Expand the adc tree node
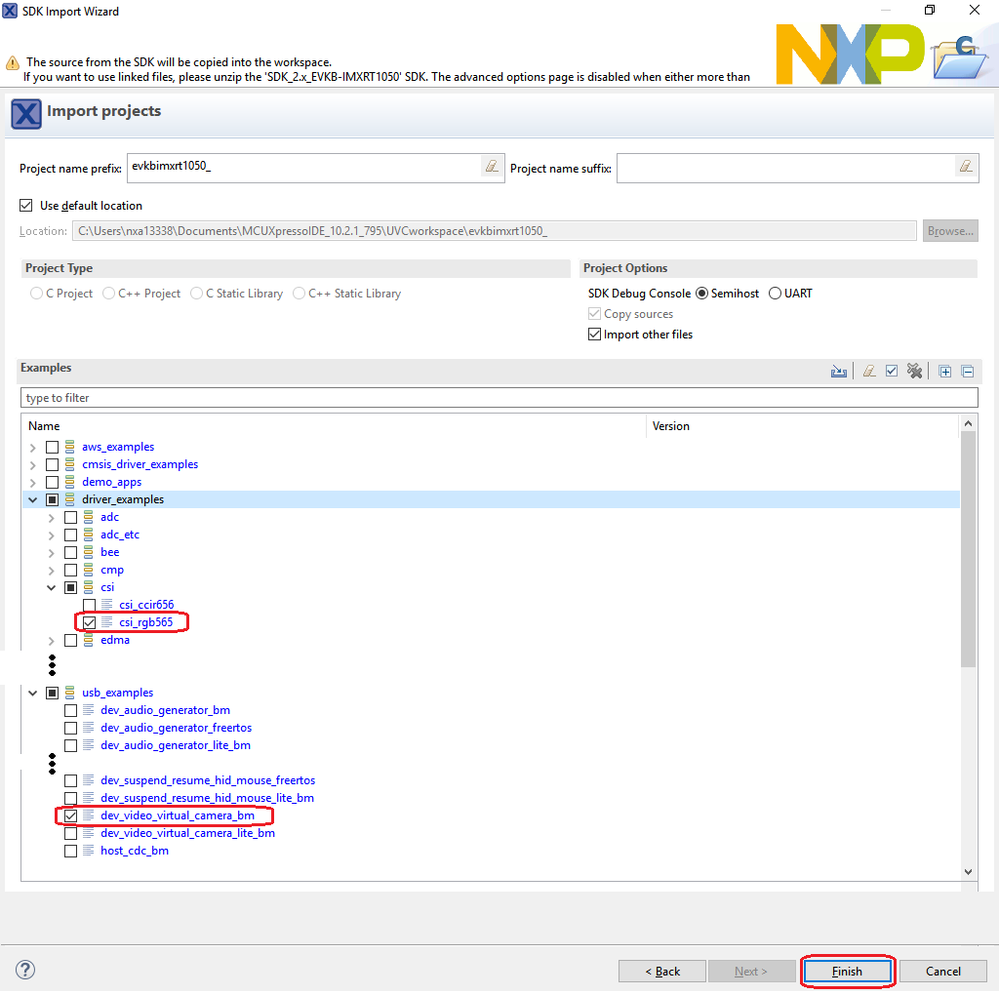Image resolution: width=999 pixels, height=991 pixels. (52, 517)
